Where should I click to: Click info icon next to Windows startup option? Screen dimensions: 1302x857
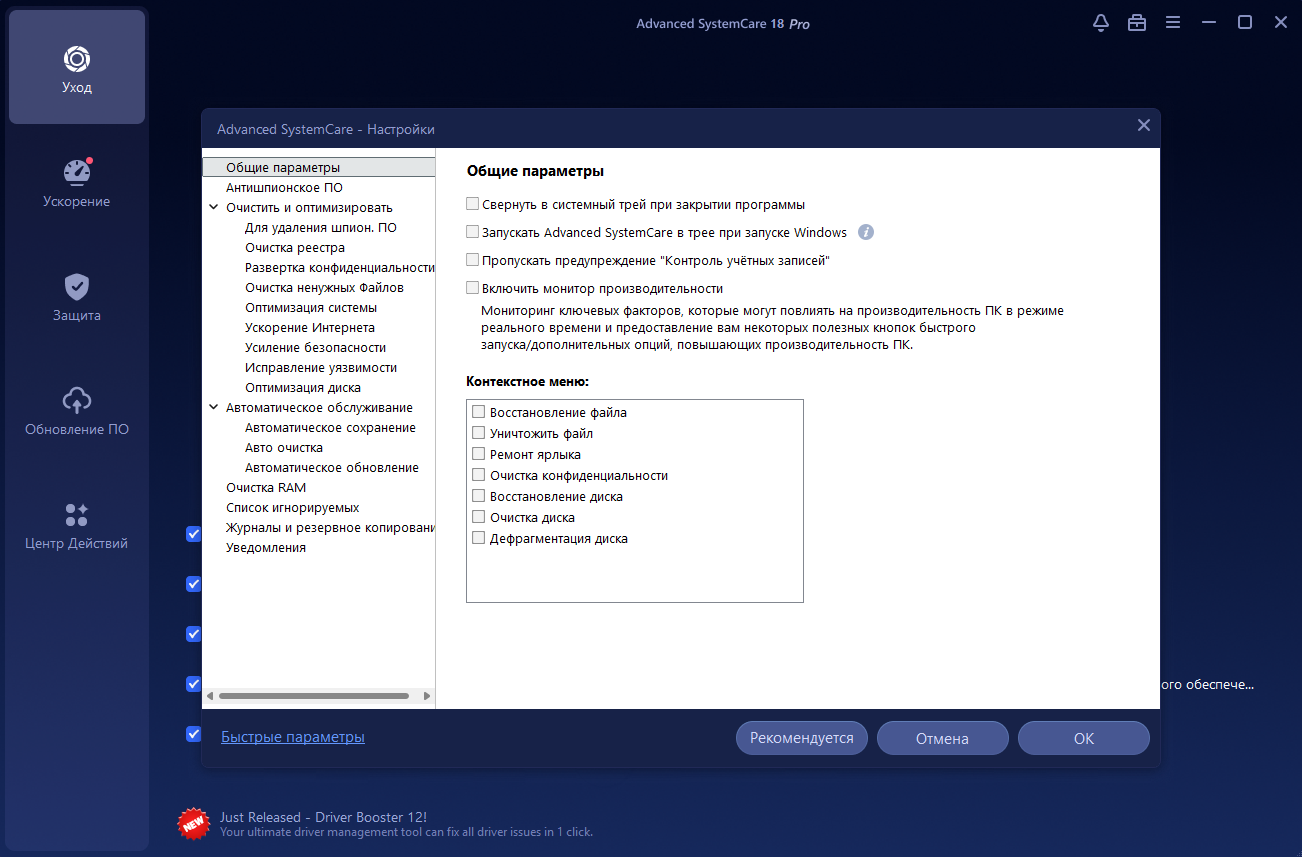point(866,232)
